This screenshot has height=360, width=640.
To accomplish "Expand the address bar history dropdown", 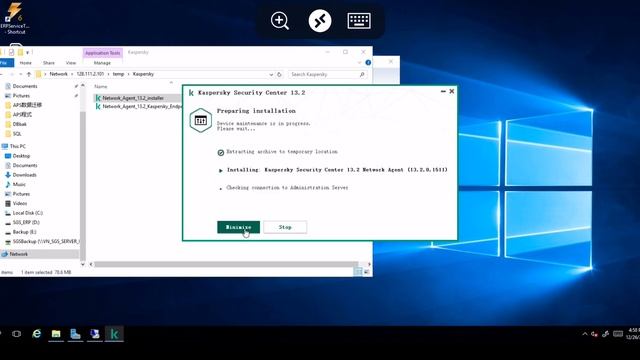I will (x=271, y=74).
